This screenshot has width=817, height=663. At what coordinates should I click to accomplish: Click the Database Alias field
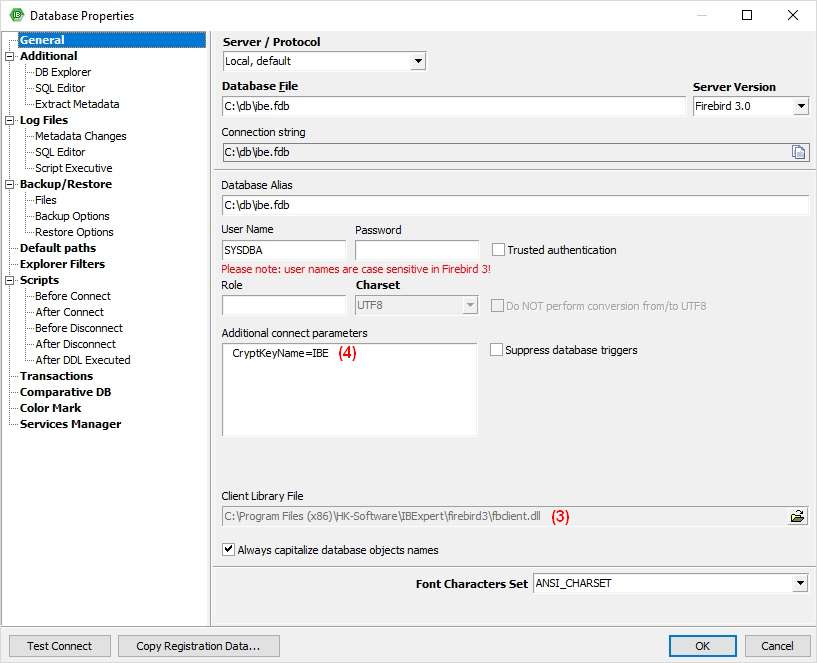515,205
